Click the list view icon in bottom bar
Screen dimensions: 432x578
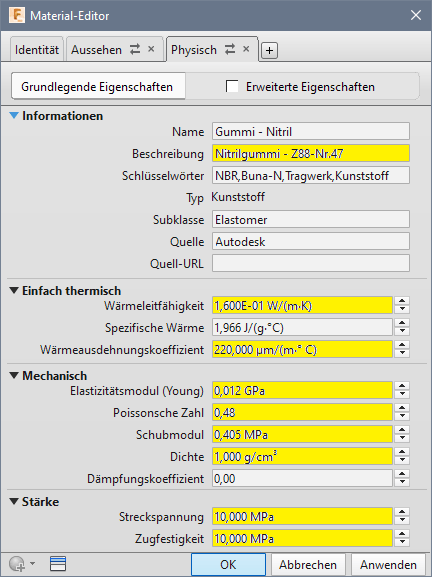58,564
